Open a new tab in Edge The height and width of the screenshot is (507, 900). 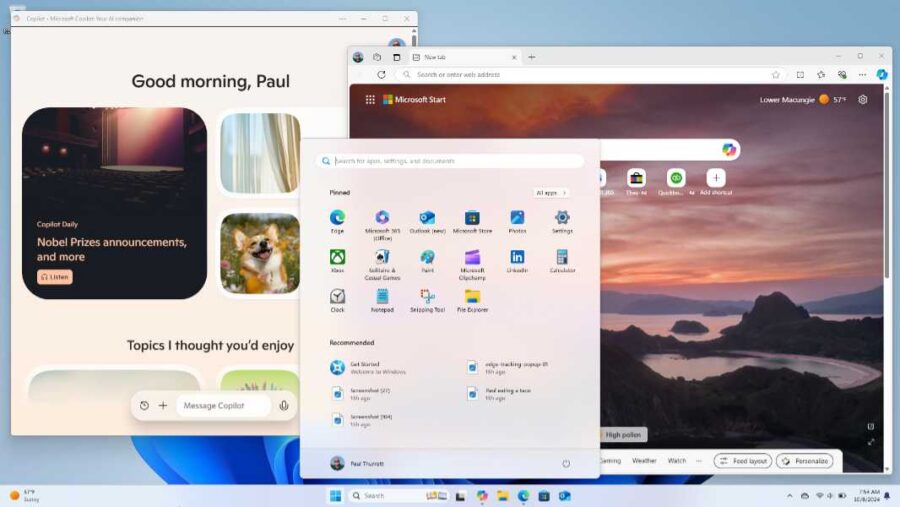[532, 57]
